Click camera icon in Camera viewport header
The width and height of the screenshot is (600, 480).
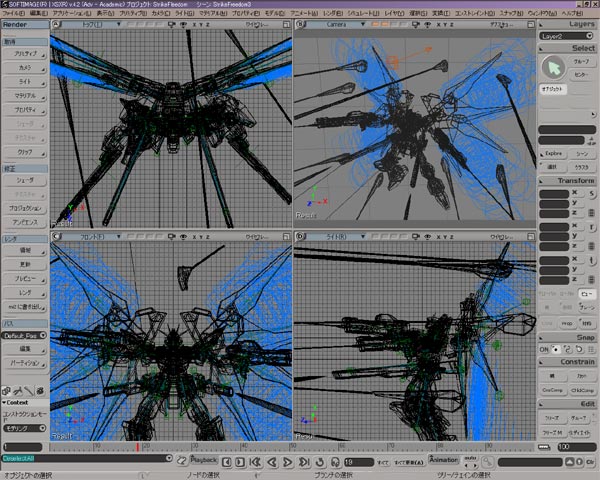coord(416,24)
